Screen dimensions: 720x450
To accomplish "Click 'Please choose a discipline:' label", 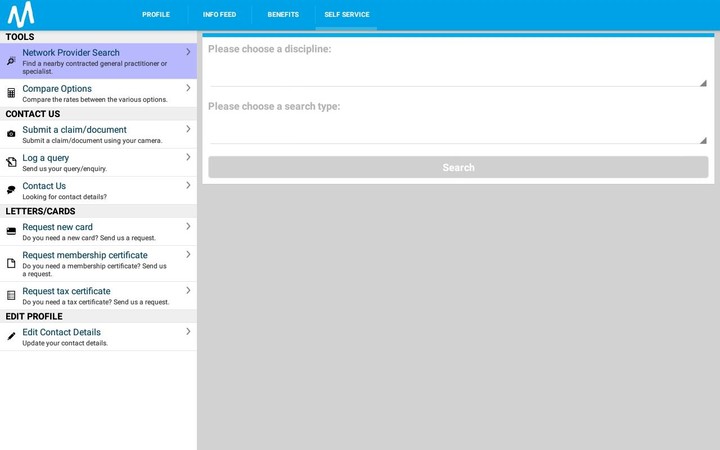I will pyautogui.click(x=270, y=49).
